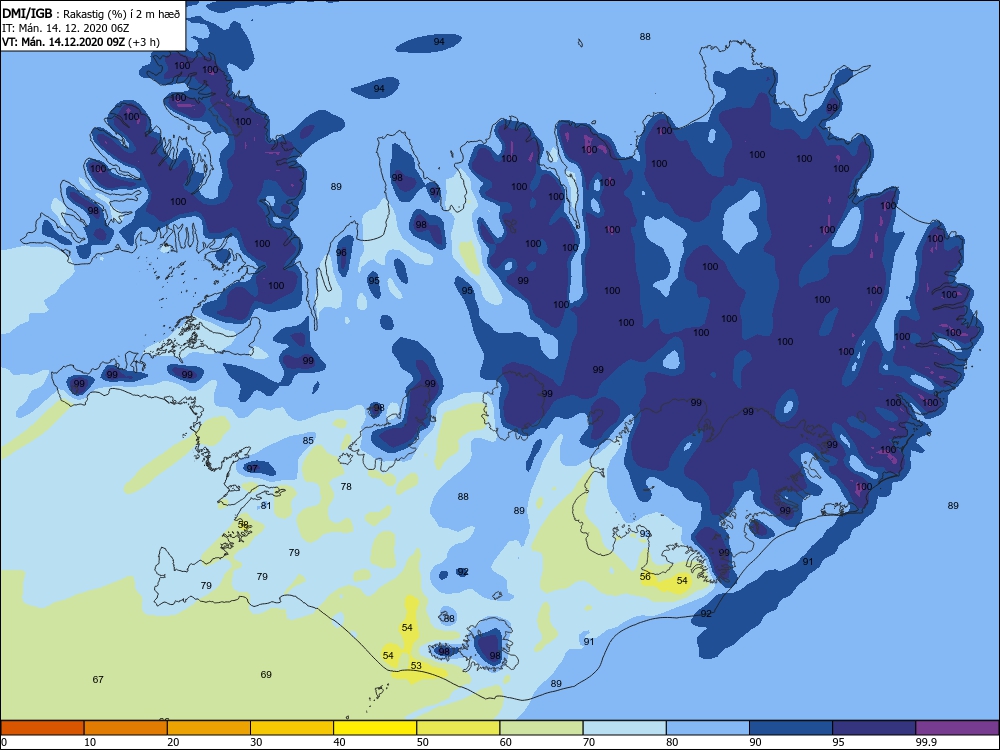This screenshot has width=1000, height=750.
Task: Select the humidity value '93' on the map
Action: coord(645,534)
